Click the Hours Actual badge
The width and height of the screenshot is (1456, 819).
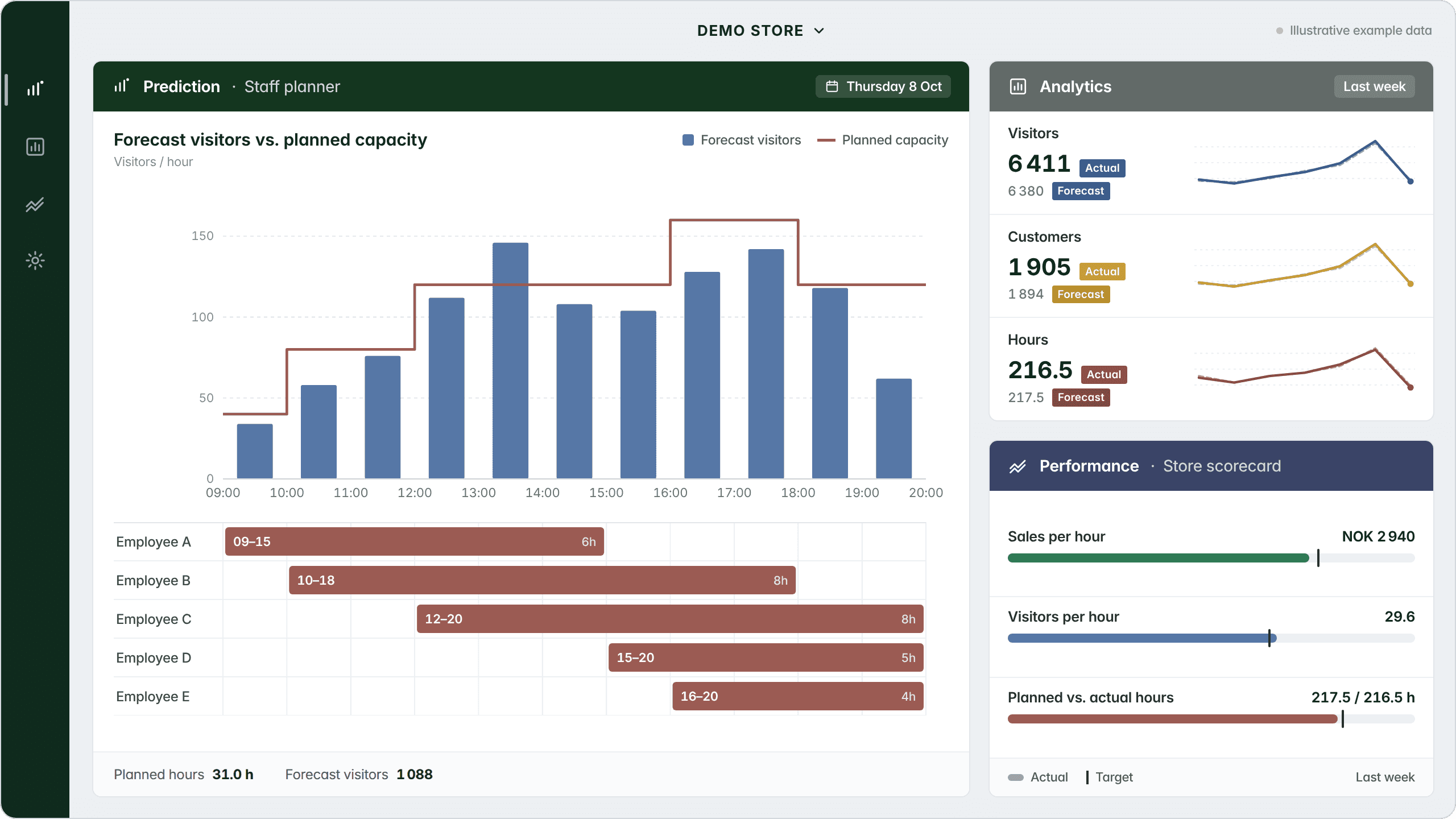(1103, 374)
